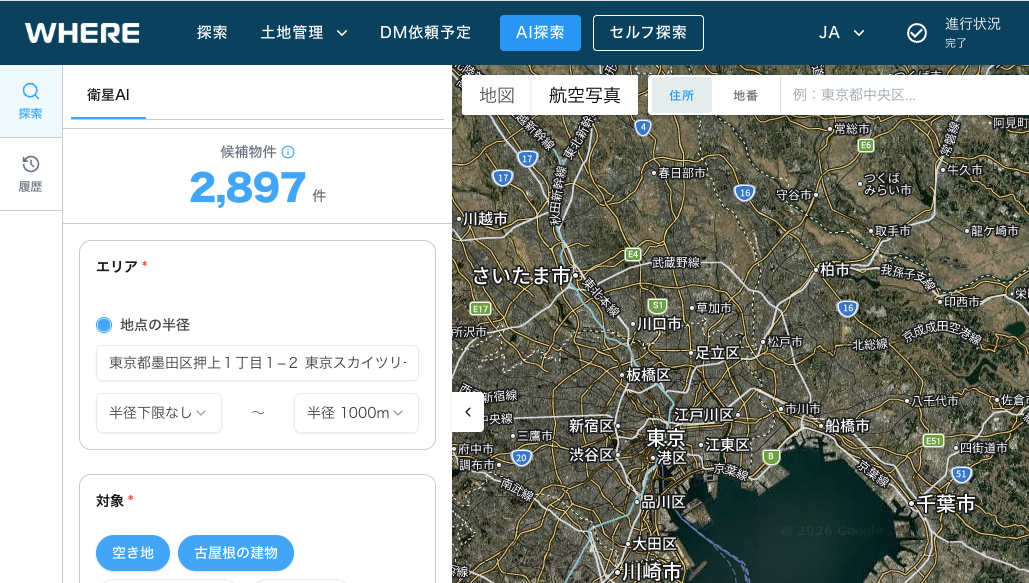Click the E17 expressway marker

[x=480, y=309]
